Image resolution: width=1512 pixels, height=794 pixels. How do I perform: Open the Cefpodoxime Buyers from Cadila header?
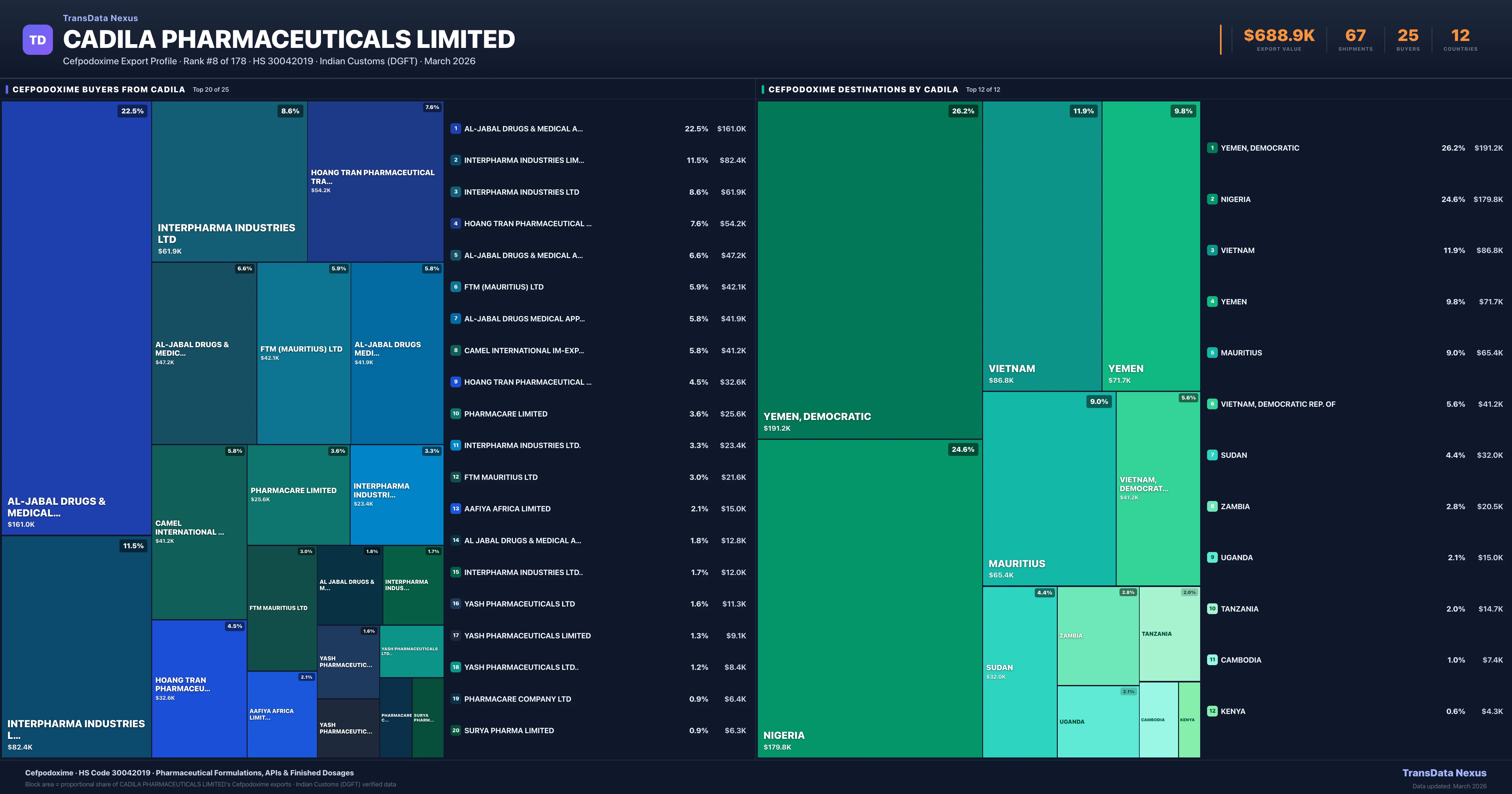click(99, 89)
